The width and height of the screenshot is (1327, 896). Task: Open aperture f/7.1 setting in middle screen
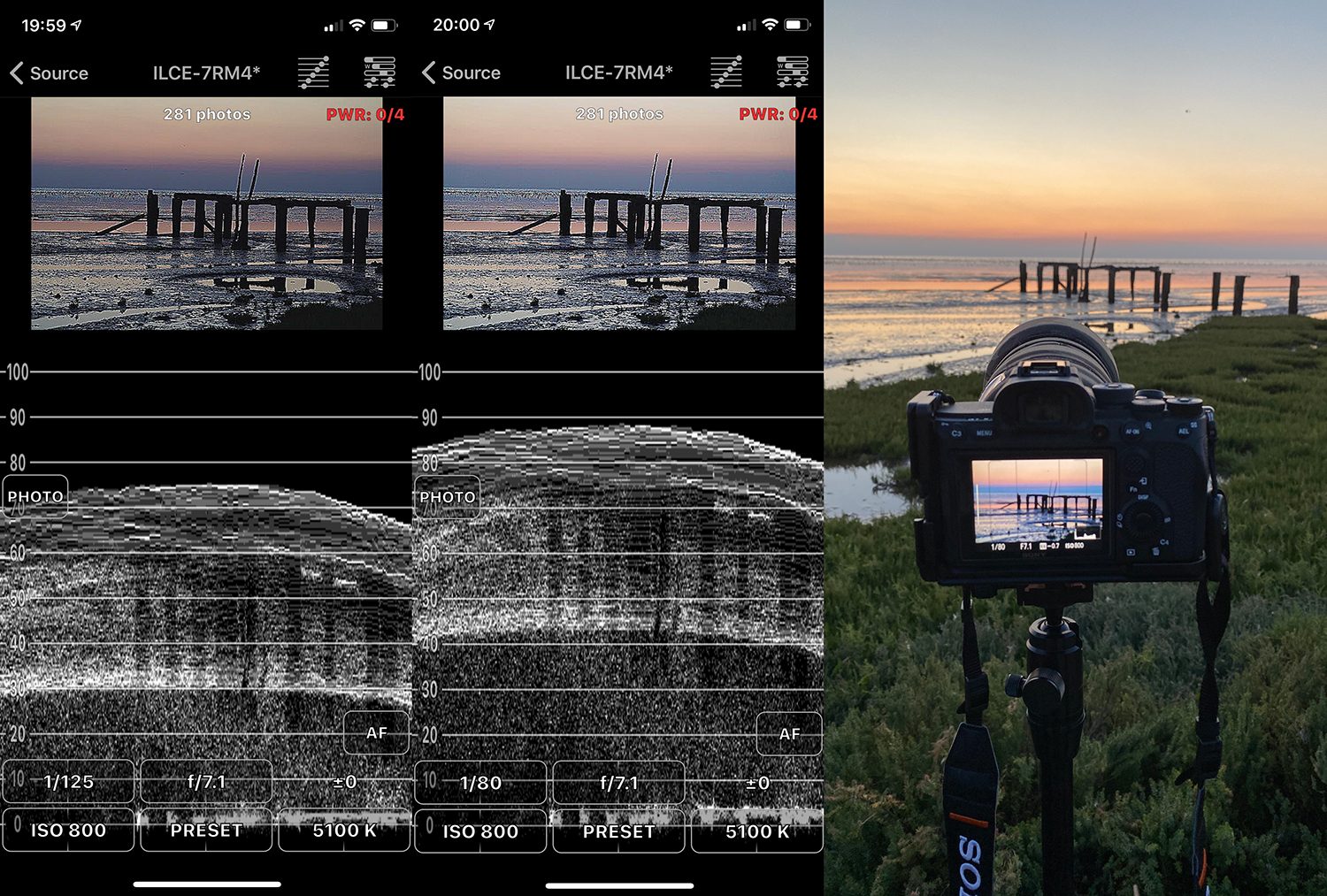[x=618, y=782]
